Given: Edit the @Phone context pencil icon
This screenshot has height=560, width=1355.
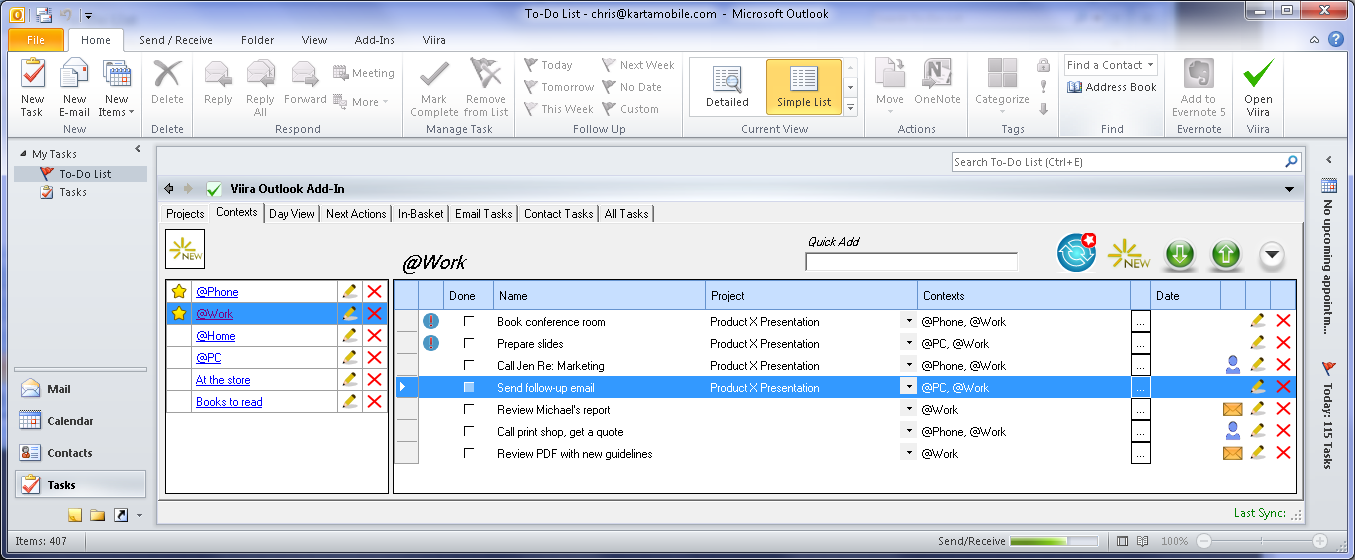Looking at the screenshot, I should tap(349, 291).
